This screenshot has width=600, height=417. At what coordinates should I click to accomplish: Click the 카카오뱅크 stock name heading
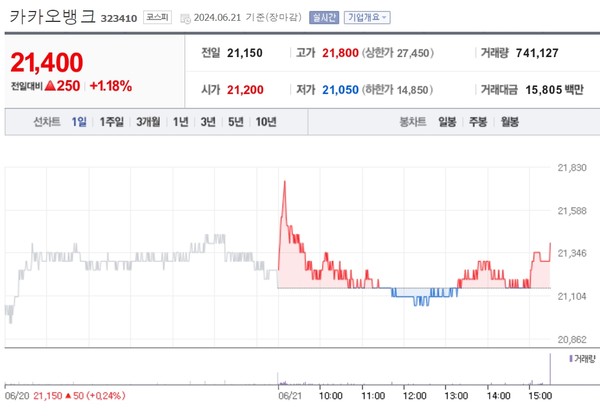pos(52,17)
